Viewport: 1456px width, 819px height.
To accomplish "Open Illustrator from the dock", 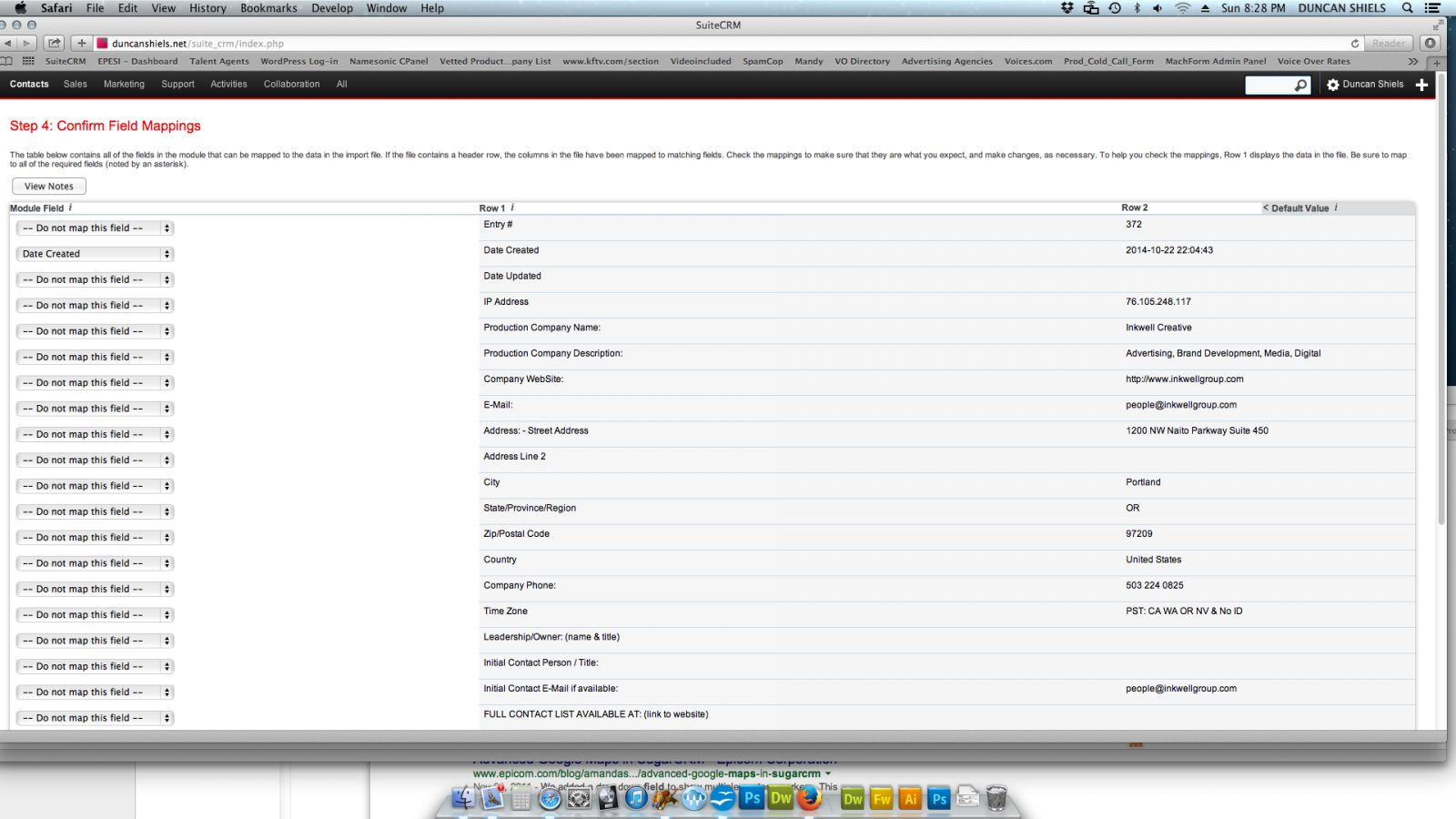I will (910, 798).
